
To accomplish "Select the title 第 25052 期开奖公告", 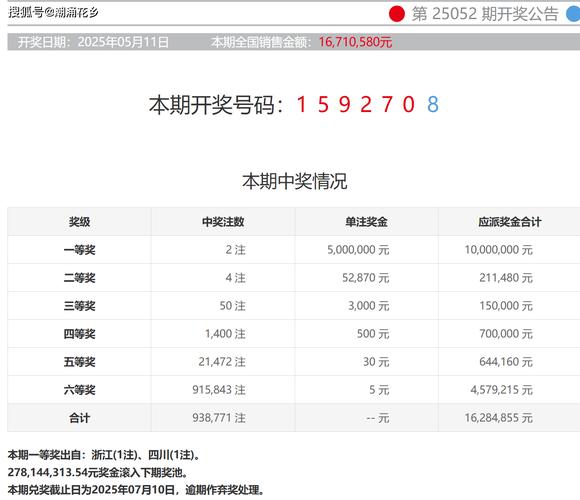I will pyautogui.click(x=485, y=14).
